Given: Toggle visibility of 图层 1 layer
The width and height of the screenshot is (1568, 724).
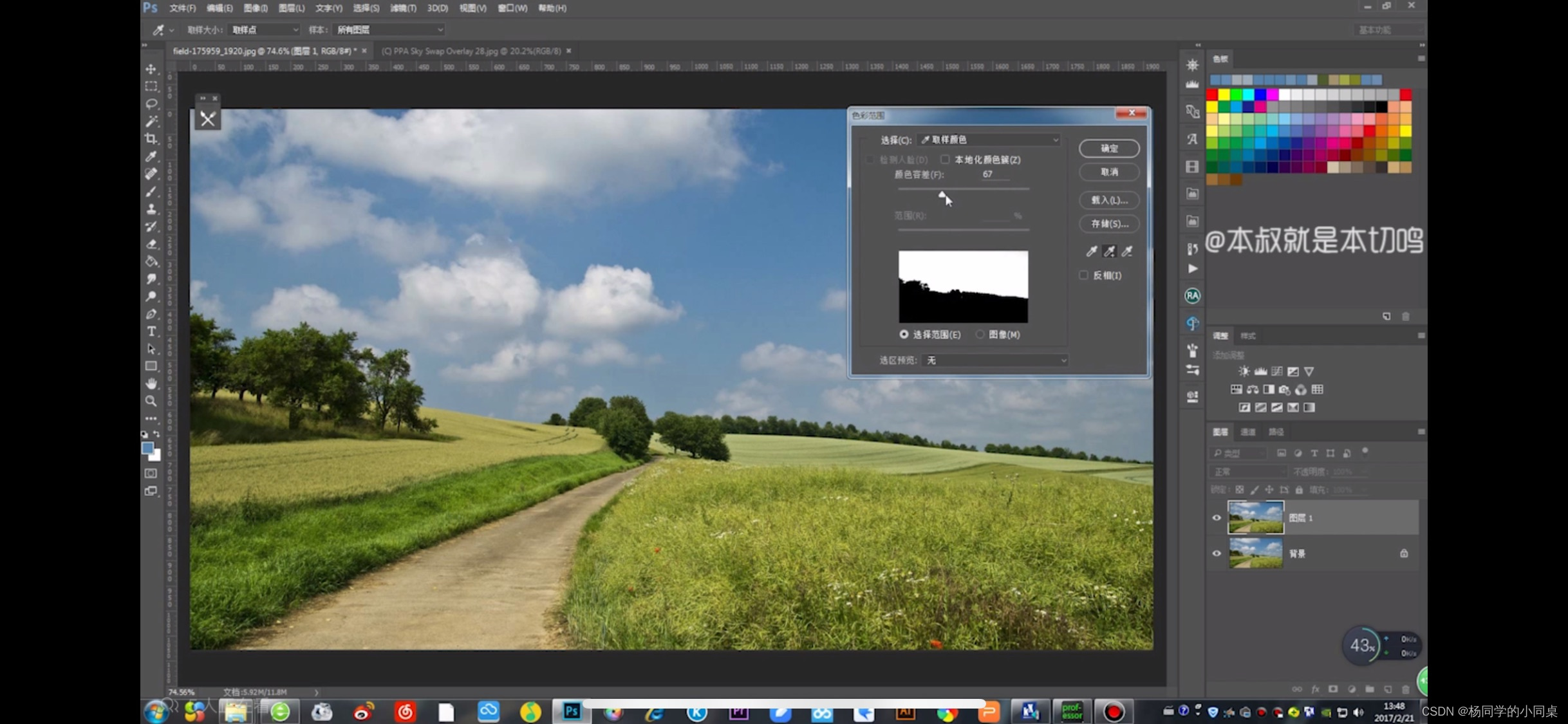Looking at the screenshot, I should (1217, 517).
